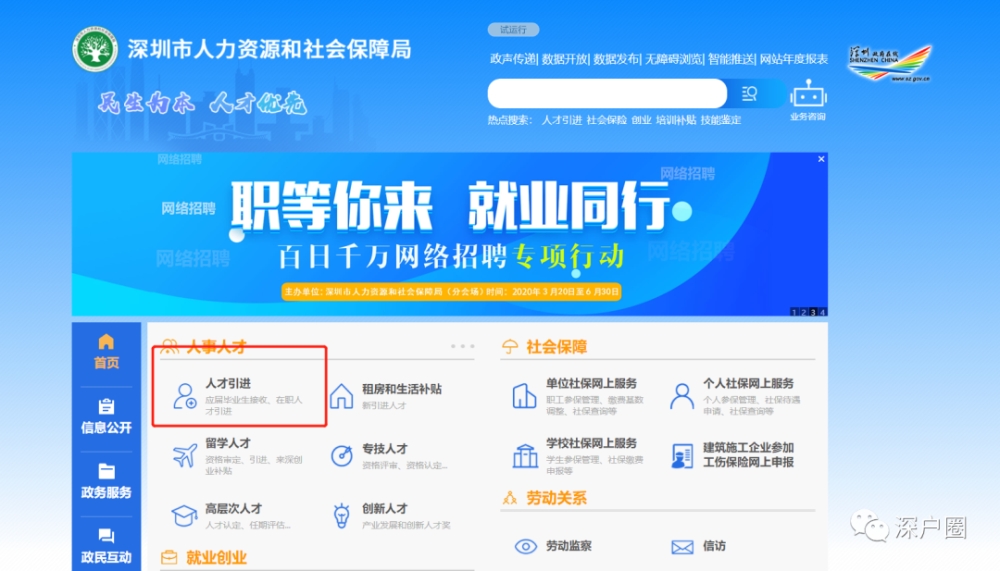1000x571 pixels.
Task: Close the recruitment banner
Action: [x=821, y=159]
